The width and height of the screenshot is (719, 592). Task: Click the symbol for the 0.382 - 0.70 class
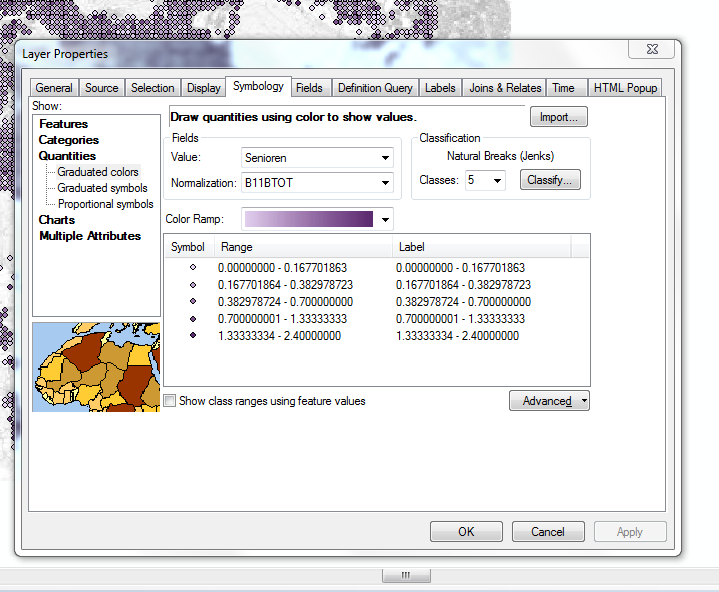tap(192, 302)
